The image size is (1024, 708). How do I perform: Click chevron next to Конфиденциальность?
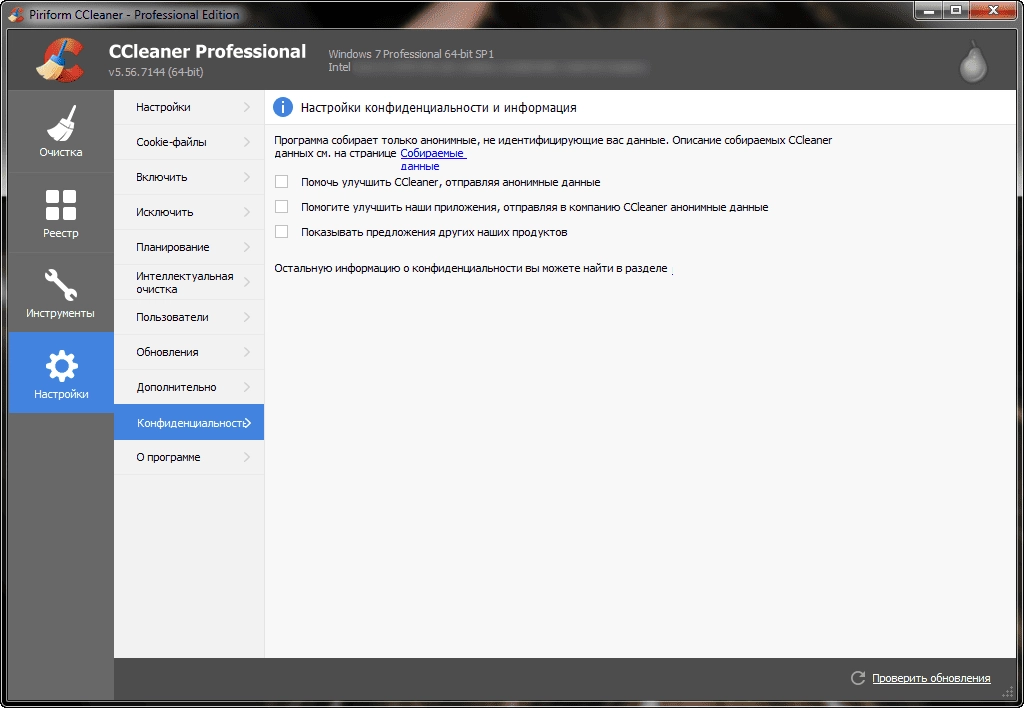click(248, 423)
